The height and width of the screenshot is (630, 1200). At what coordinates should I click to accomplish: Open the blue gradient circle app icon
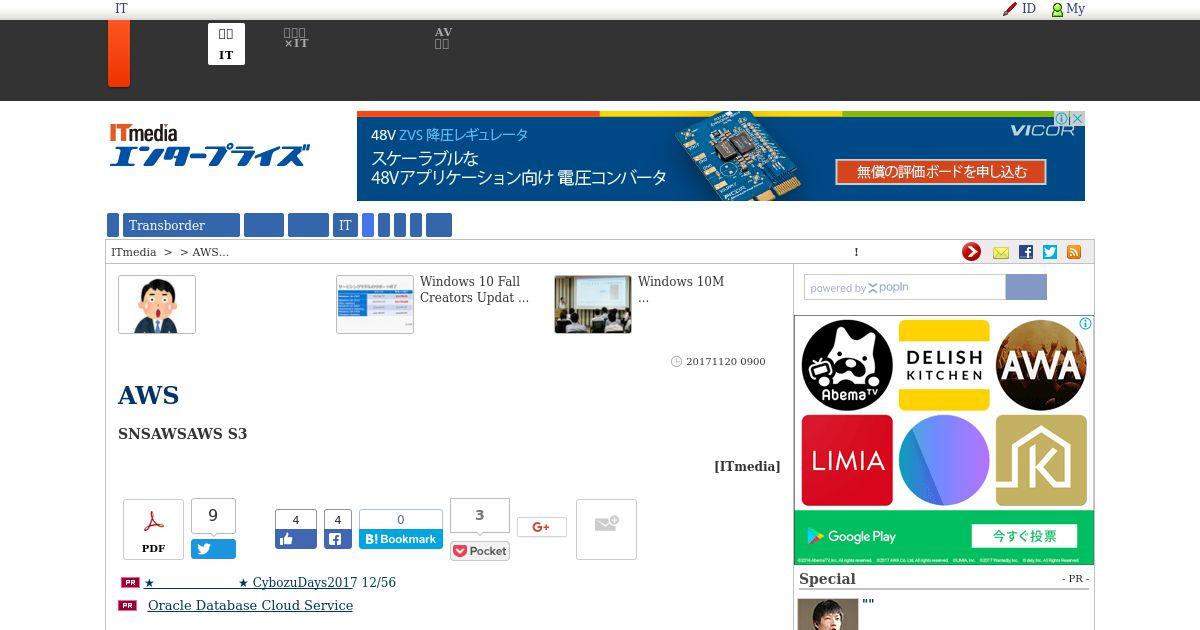[944, 460]
